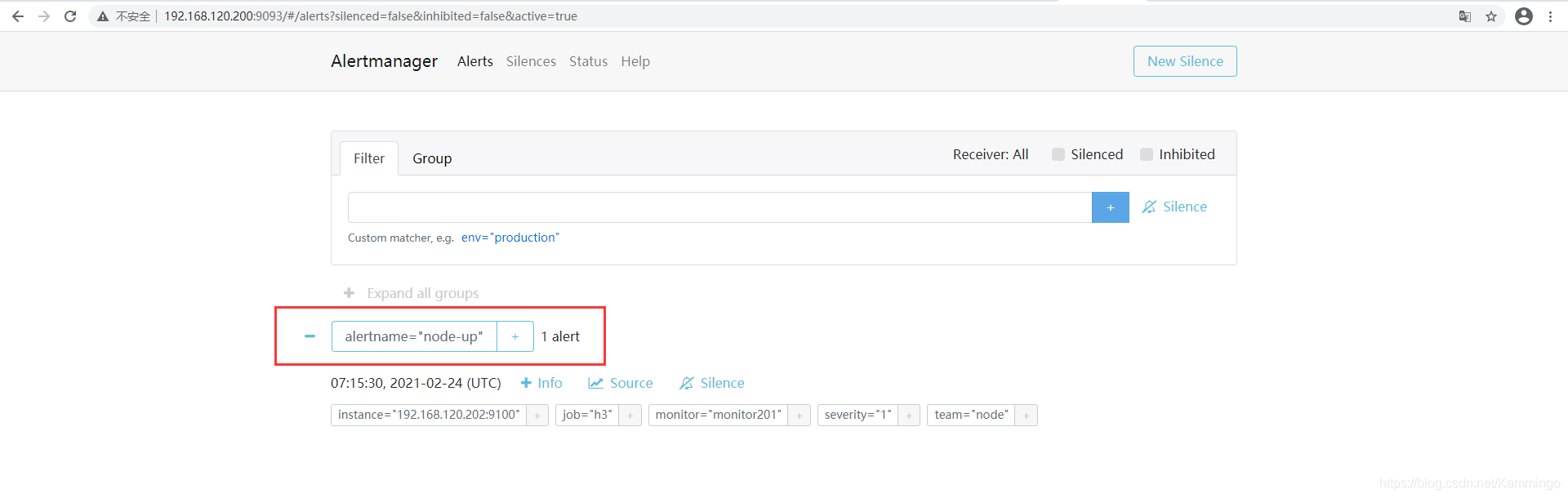Click the Alertmanager brand title
The height and width of the screenshot is (498, 1568).
(x=384, y=61)
